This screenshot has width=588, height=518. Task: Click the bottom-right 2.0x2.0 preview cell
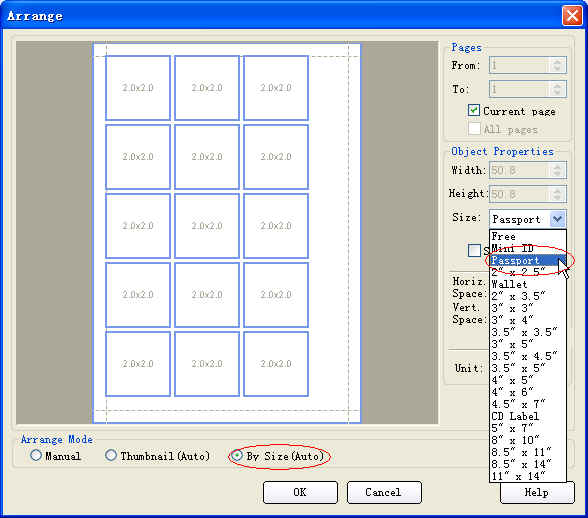(x=276, y=364)
